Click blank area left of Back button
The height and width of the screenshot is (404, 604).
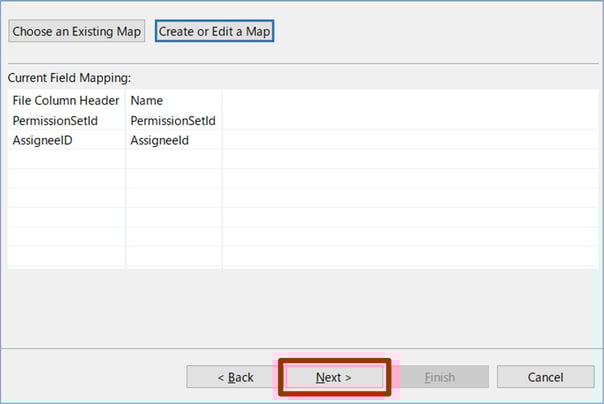pos(95,377)
